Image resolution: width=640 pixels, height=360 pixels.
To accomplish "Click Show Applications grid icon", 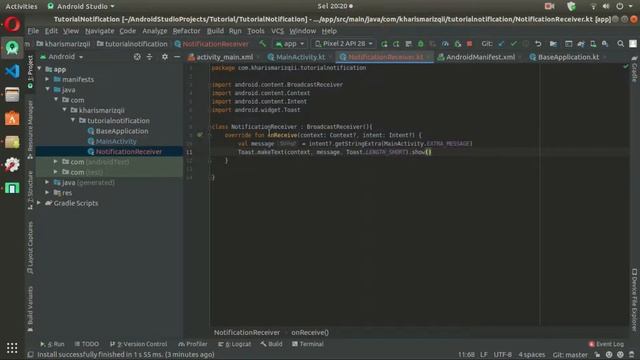I will [12, 348].
